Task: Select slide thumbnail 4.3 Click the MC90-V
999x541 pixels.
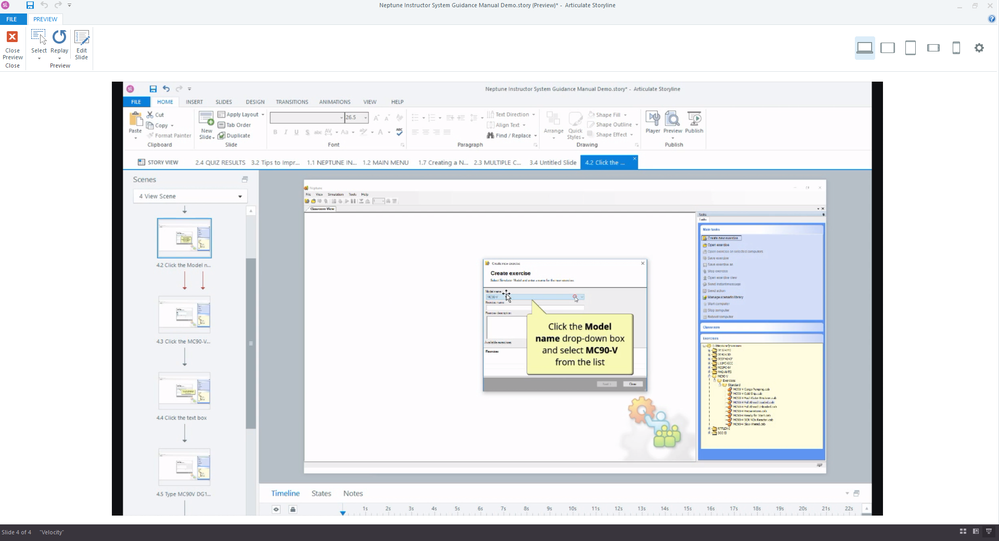Action: pos(184,316)
